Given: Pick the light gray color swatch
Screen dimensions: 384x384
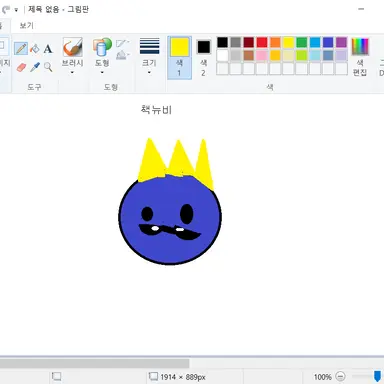Looking at the screenshot, I should coord(236,55).
